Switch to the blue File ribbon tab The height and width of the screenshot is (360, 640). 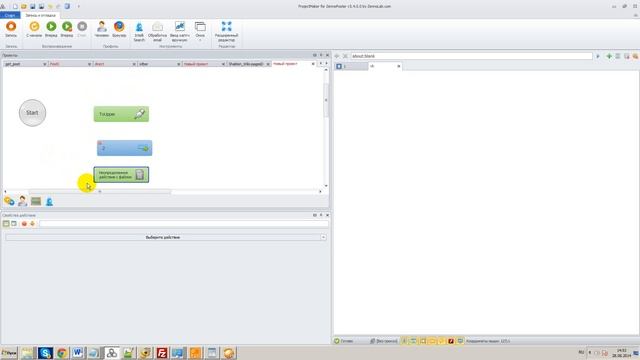click(x=10, y=15)
